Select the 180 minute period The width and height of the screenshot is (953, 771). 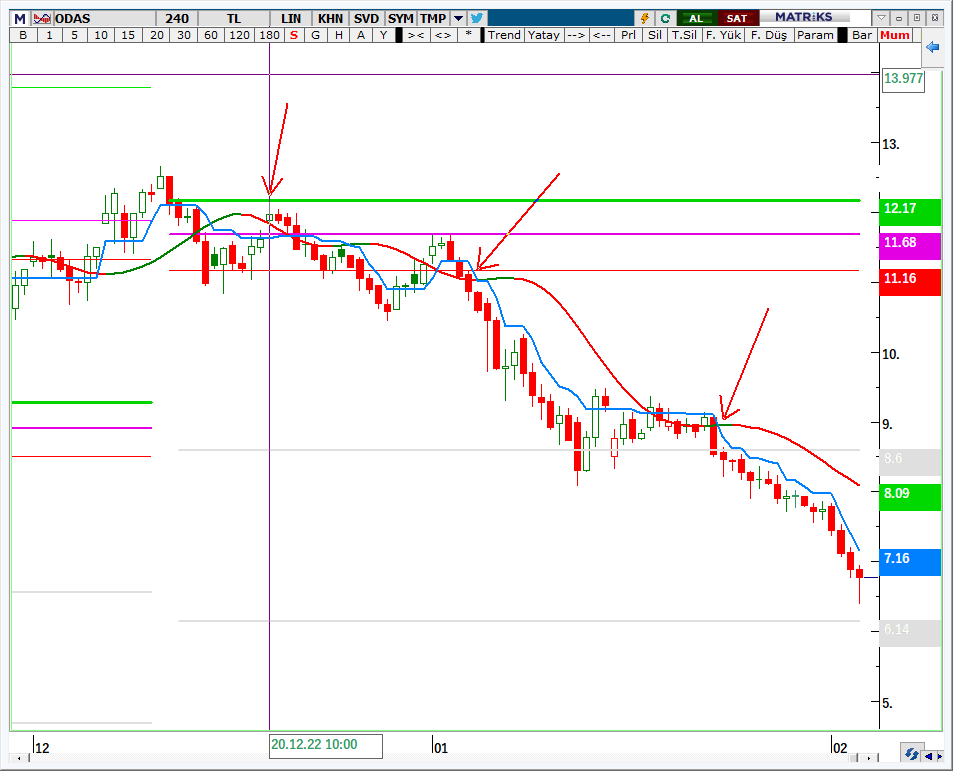(x=269, y=35)
